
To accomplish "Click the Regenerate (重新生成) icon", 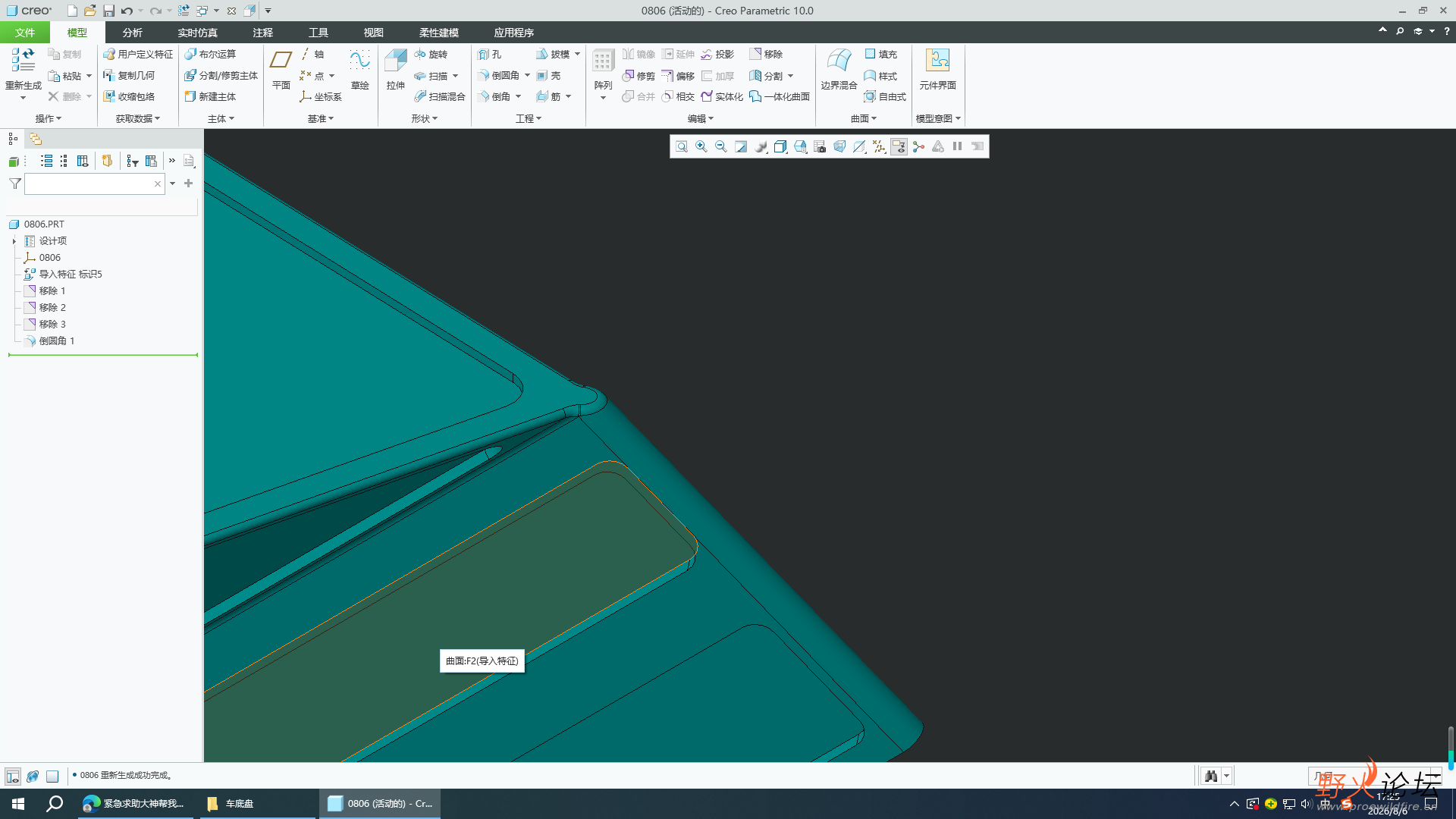I will point(23,61).
